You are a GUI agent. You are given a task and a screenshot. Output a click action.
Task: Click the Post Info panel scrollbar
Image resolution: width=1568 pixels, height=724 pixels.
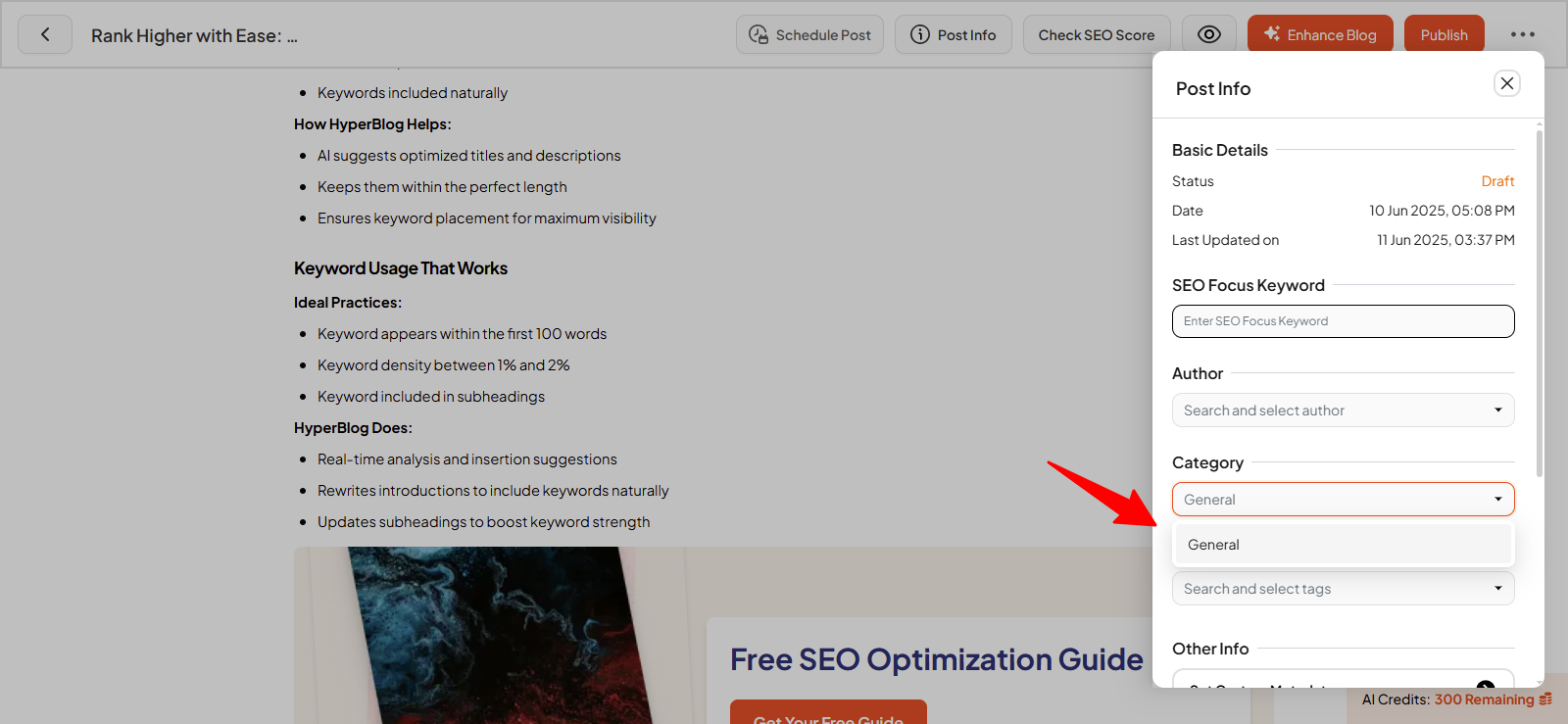coord(1540,304)
